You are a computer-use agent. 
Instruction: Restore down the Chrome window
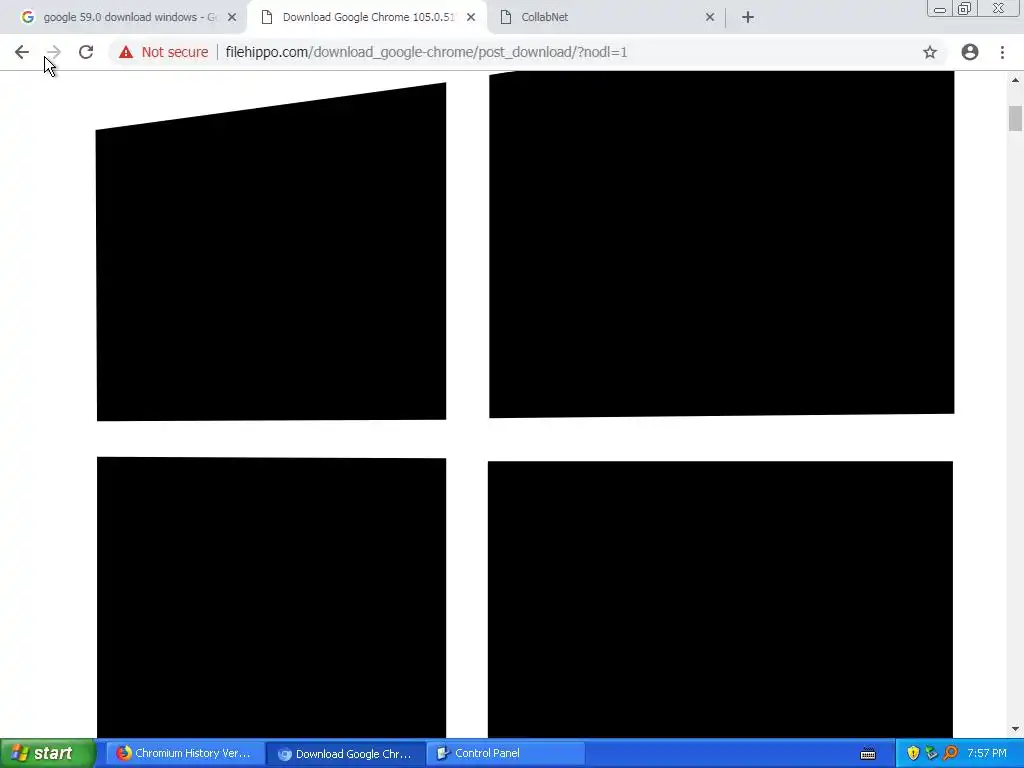click(x=964, y=8)
